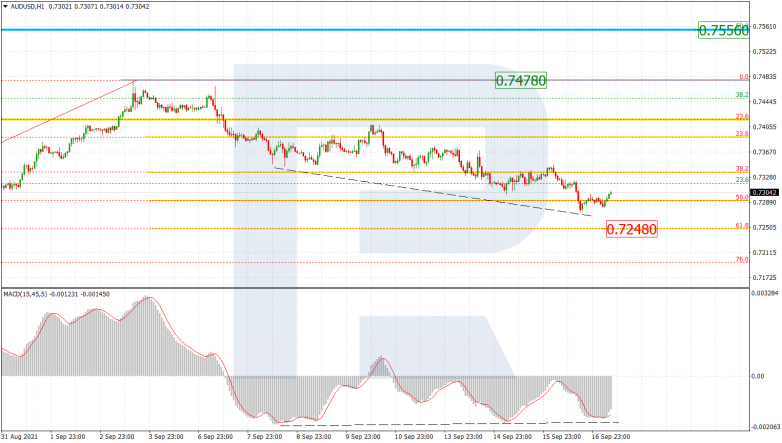782x443 pixels.
Task: Click the 0.72505 price axis label
Action: (766, 227)
